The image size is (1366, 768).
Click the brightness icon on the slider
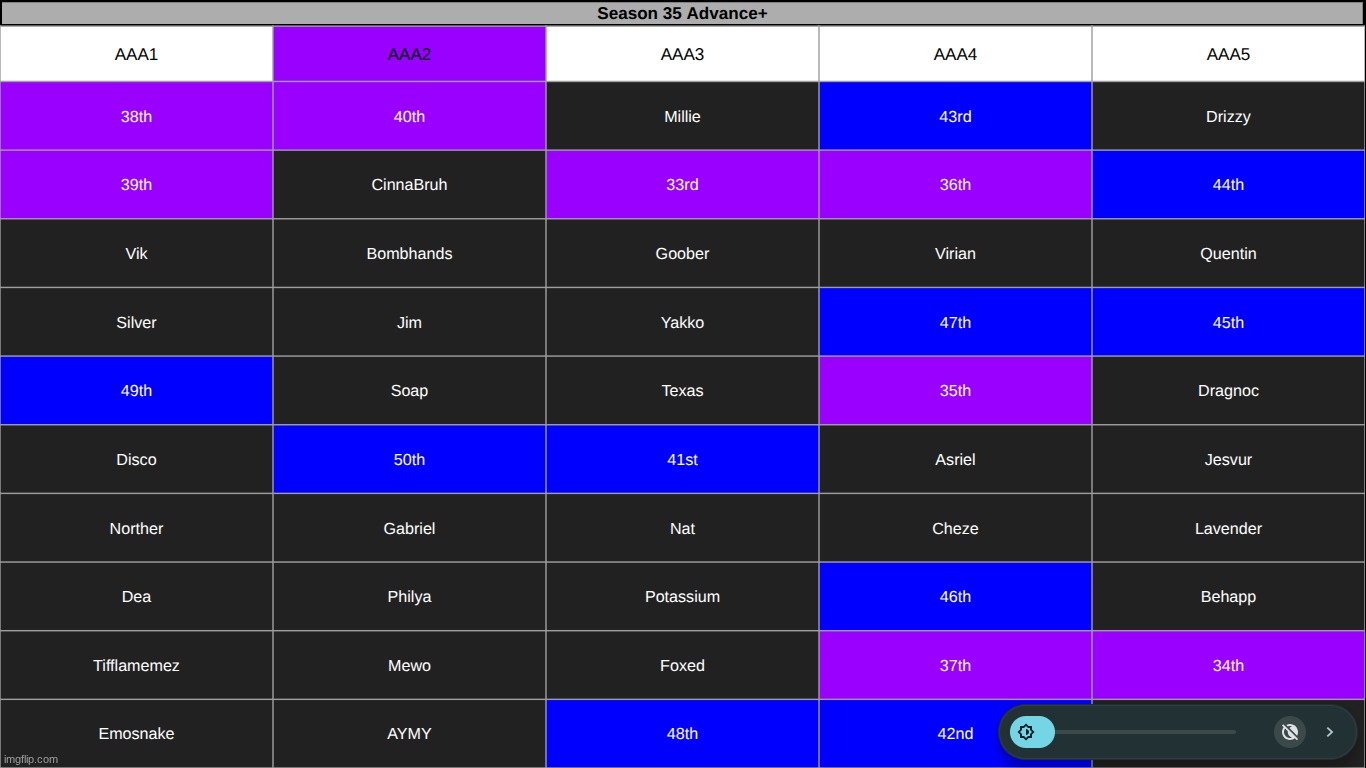1027,732
